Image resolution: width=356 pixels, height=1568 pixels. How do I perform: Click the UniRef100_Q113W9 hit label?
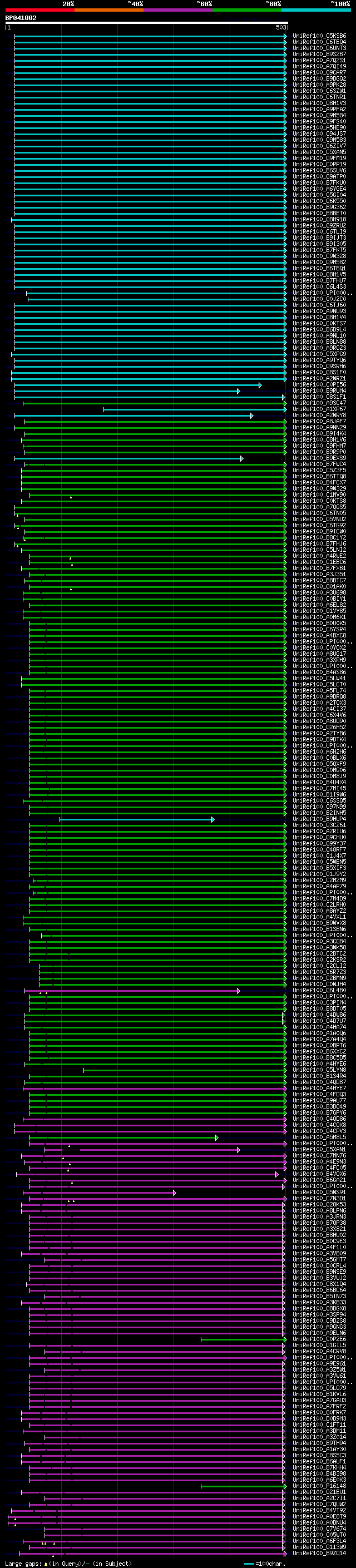tap(319, 1547)
